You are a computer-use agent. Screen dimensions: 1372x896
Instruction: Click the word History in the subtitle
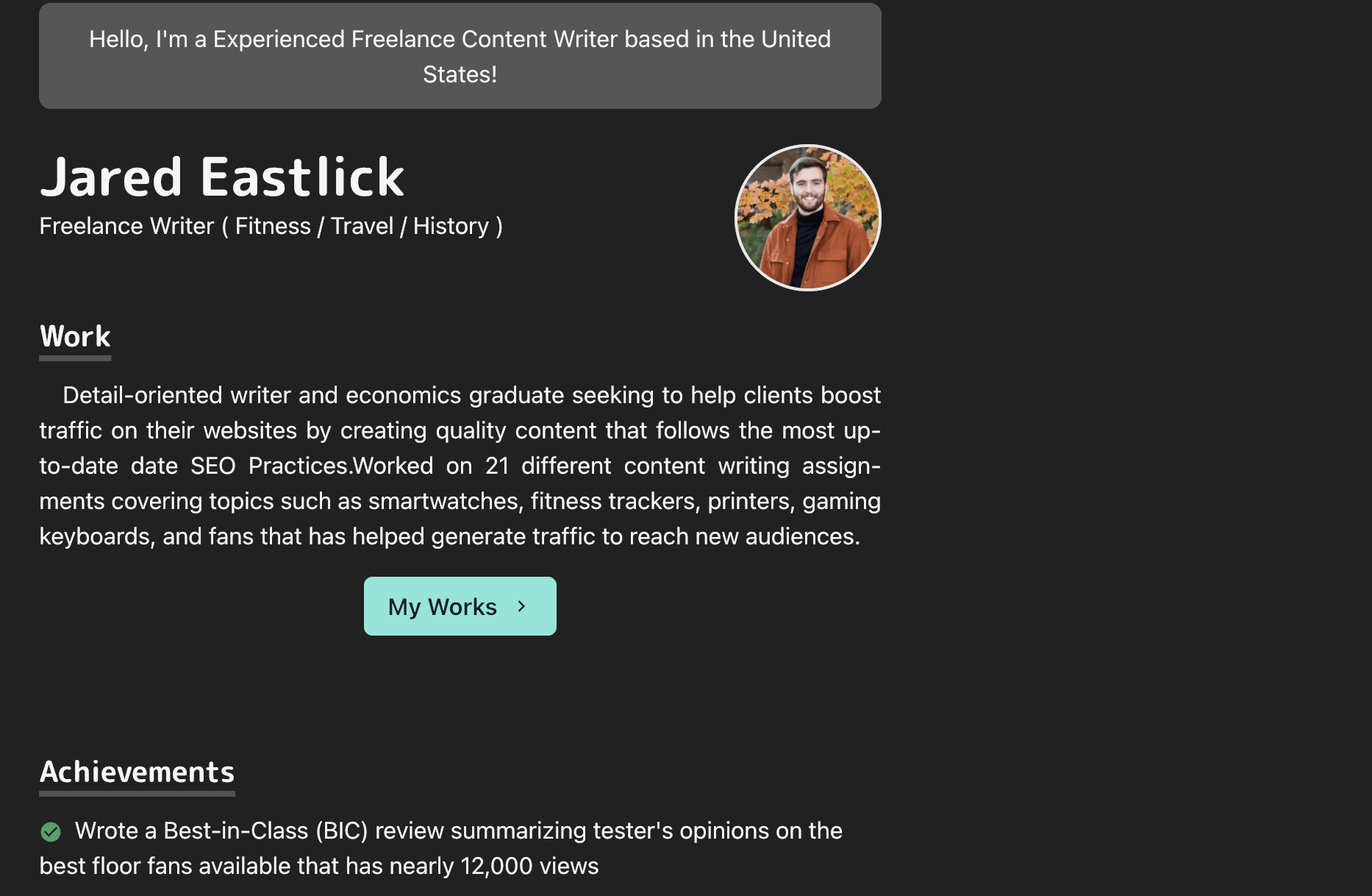click(x=451, y=226)
